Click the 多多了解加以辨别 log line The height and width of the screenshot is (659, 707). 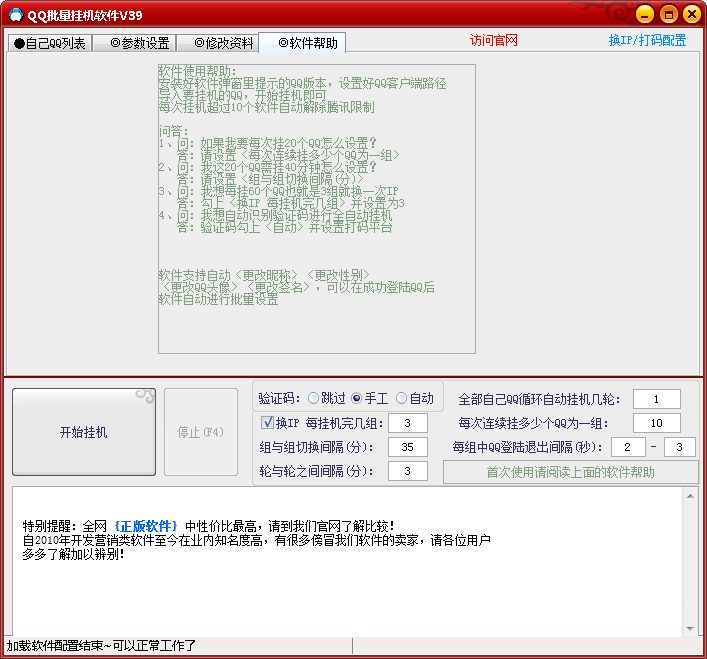tap(73, 554)
